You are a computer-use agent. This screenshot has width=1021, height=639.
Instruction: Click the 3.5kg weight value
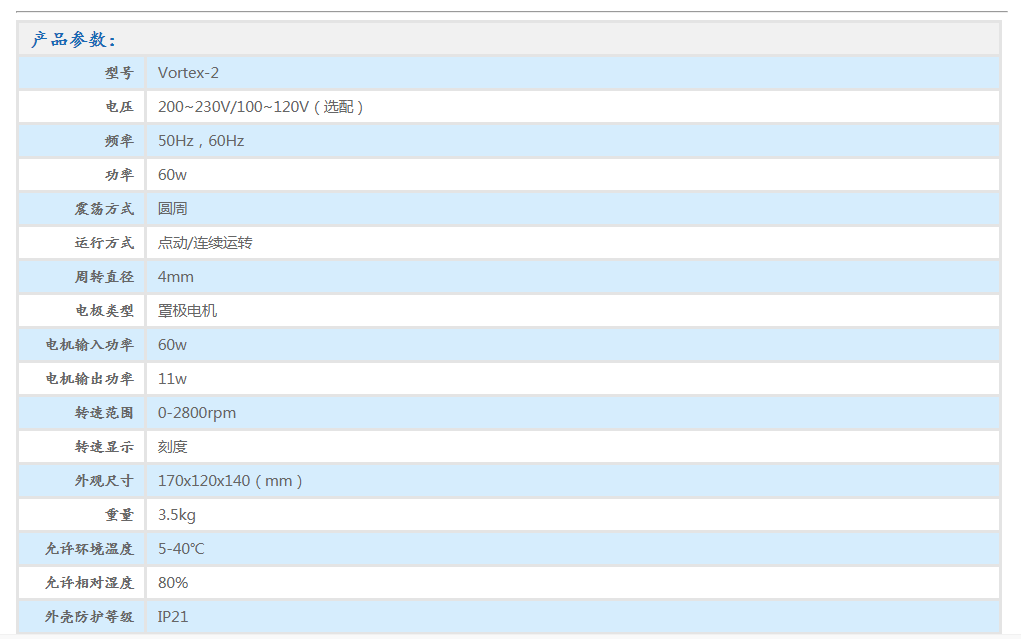pyautogui.click(x=177, y=515)
